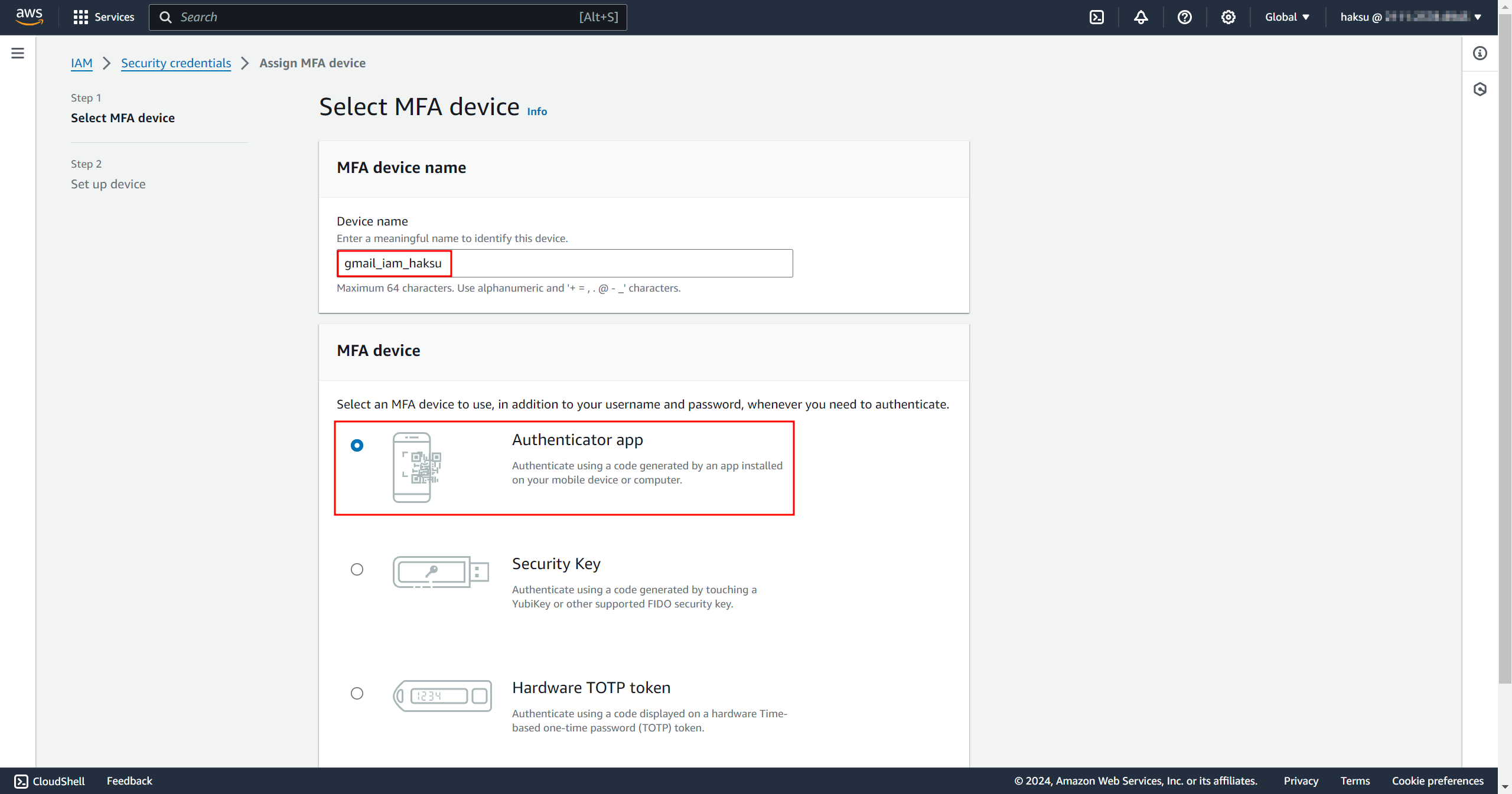Select the Authenticator app radio button
The image size is (1512, 794).
click(x=357, y=445)
